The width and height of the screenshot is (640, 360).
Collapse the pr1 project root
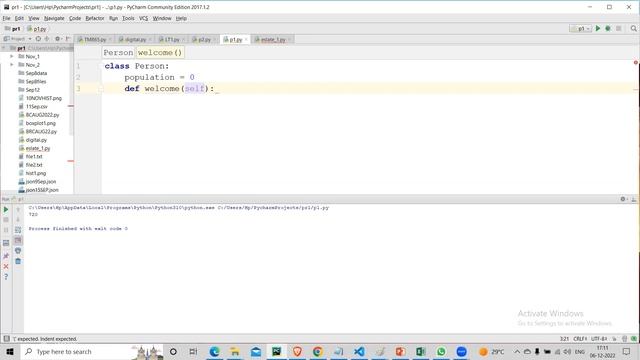(x=4, y=48)
